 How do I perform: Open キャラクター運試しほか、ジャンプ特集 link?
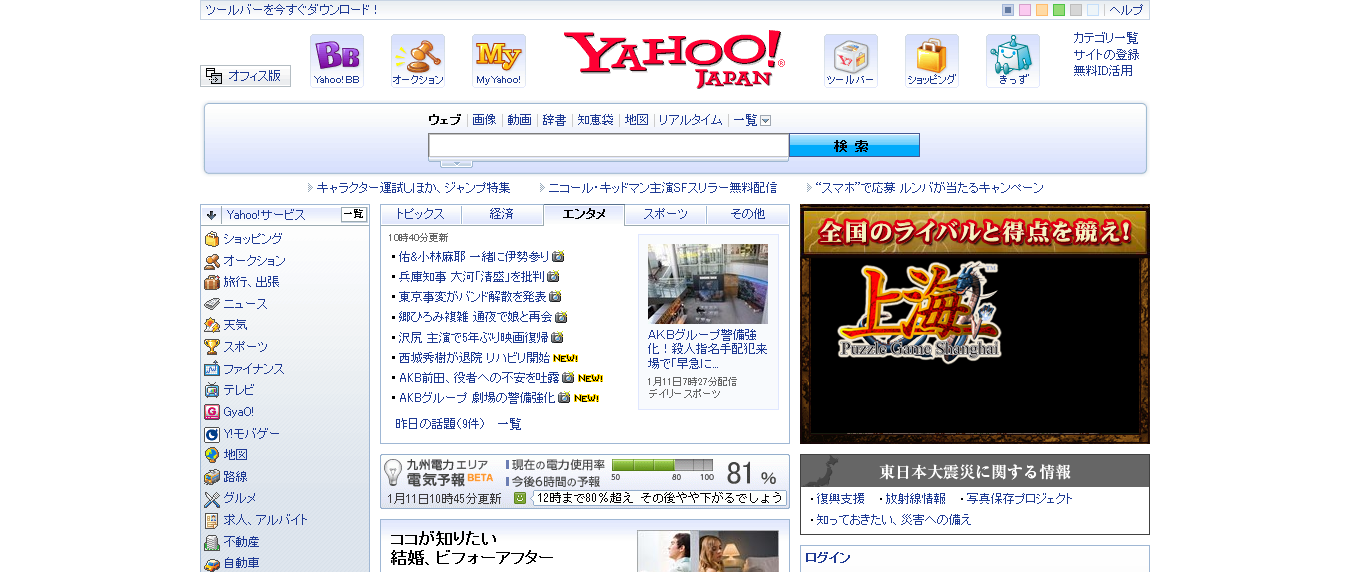413,188
